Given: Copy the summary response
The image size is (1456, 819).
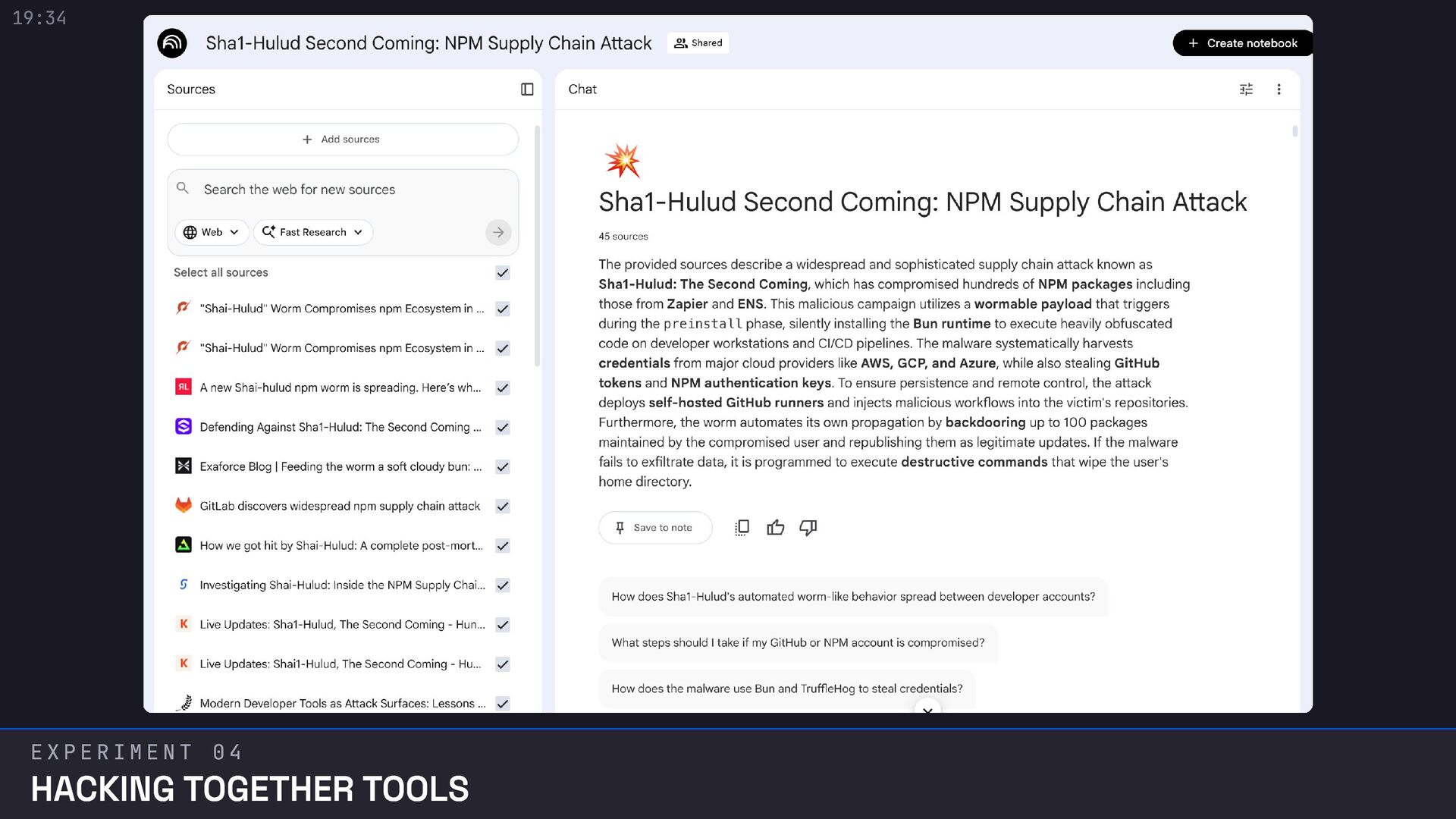Looking at the screenshot, I should click(742, 528).
